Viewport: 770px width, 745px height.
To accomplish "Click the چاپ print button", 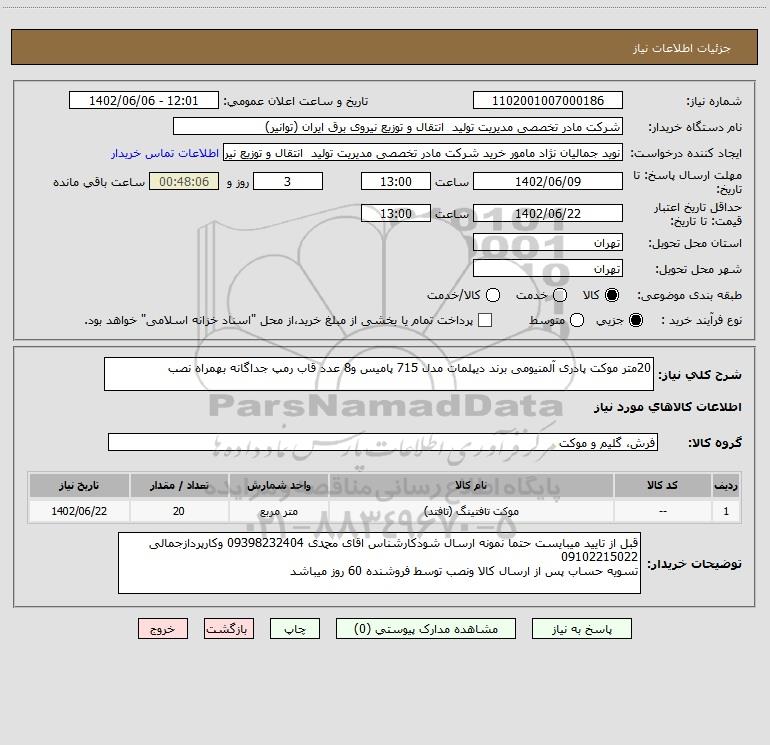I will [295, 629].
